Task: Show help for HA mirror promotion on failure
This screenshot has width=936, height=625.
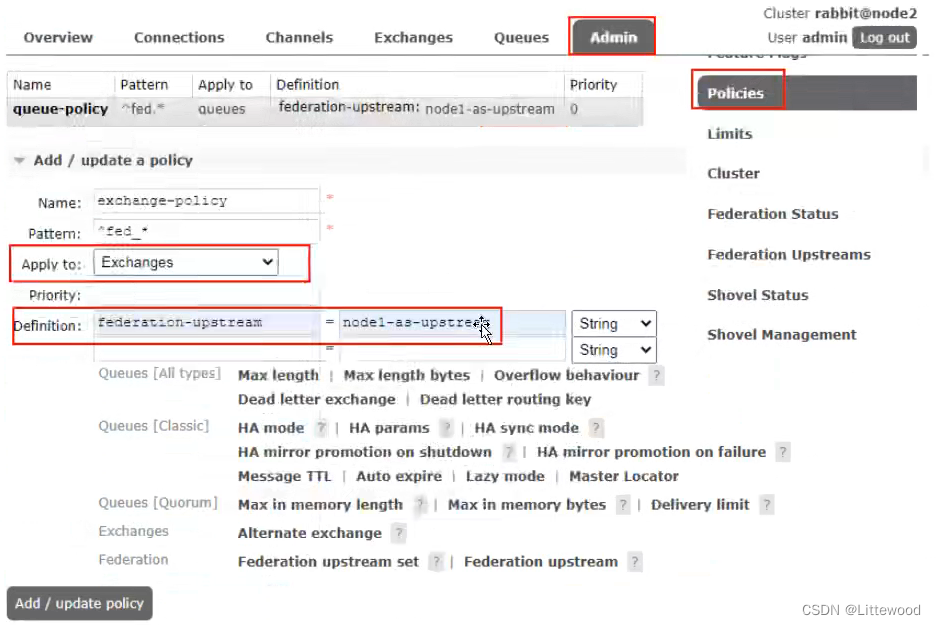Action: click(x=783, y=452)
